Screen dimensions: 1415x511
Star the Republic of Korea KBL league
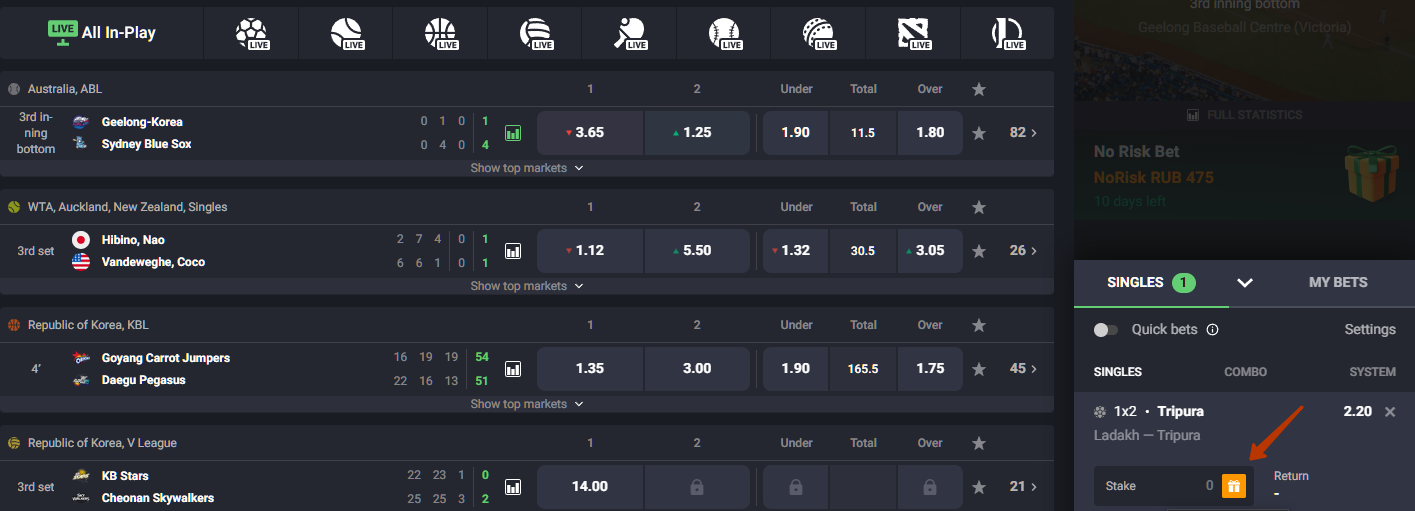pos(979,325)
